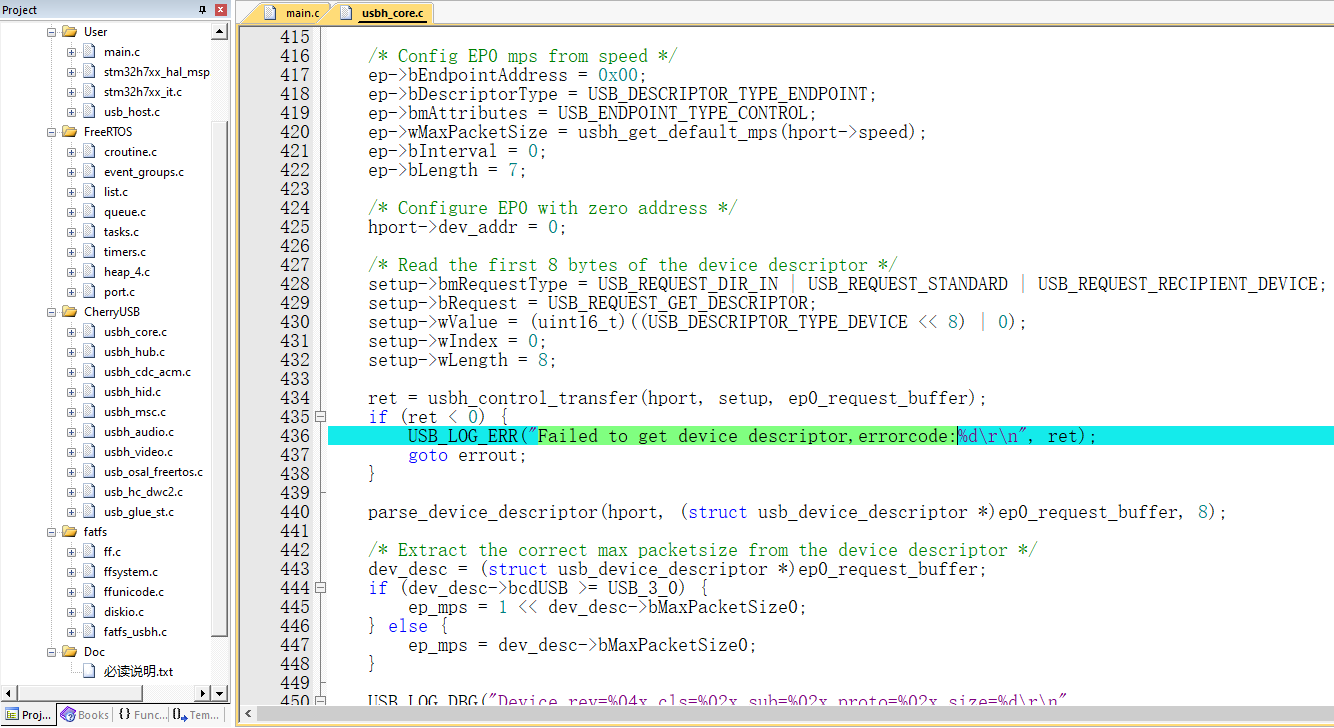Click the fatfs_usbh.c file icon
1334x728 pixels.
click(x=90, y=632)
